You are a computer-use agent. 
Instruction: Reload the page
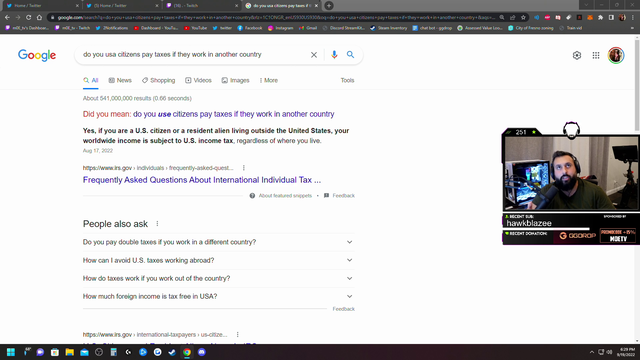(x=29, y=18)
